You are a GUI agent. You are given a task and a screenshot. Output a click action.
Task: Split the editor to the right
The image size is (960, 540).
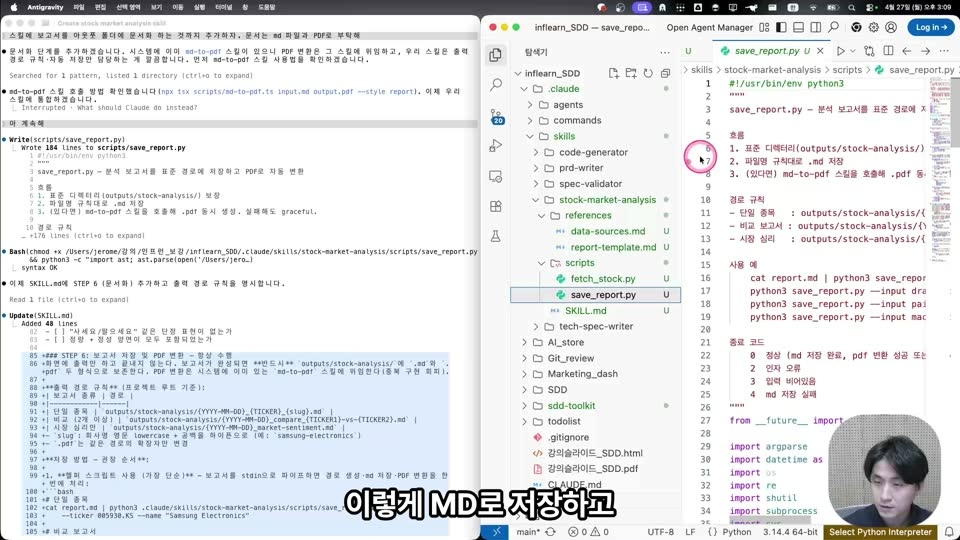tap(888, 51)
